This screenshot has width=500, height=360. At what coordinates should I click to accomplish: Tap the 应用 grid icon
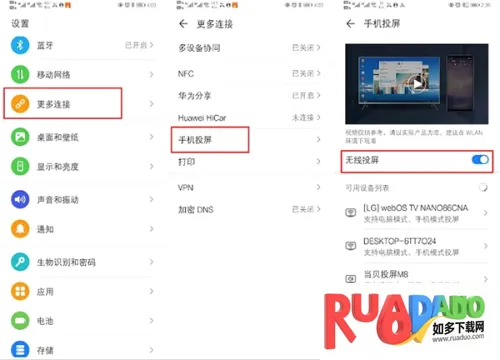(20, 291)
